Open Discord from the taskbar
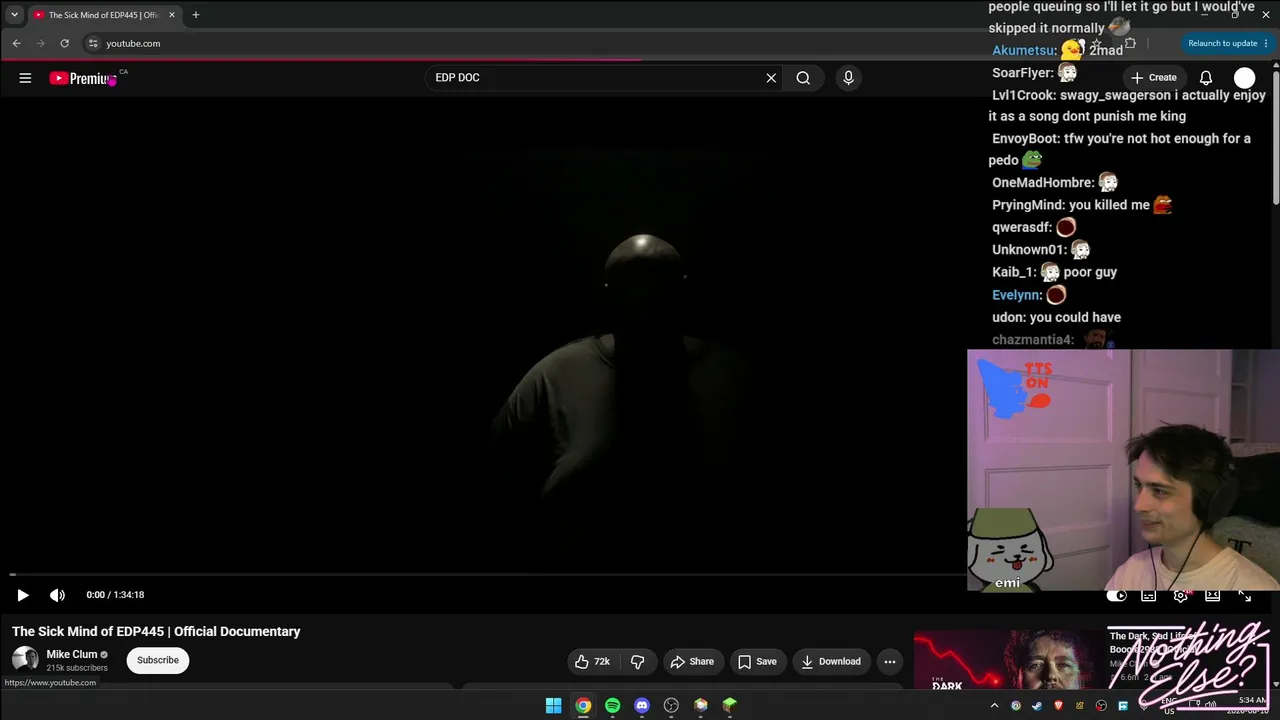Screen dimensions: 1280x720 point(642,705)
